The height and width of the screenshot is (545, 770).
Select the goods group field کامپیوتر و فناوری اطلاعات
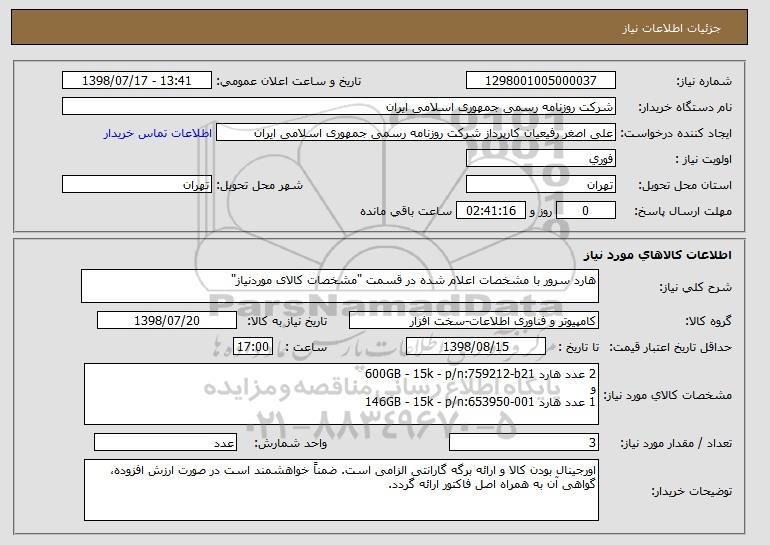pos(474,321)
